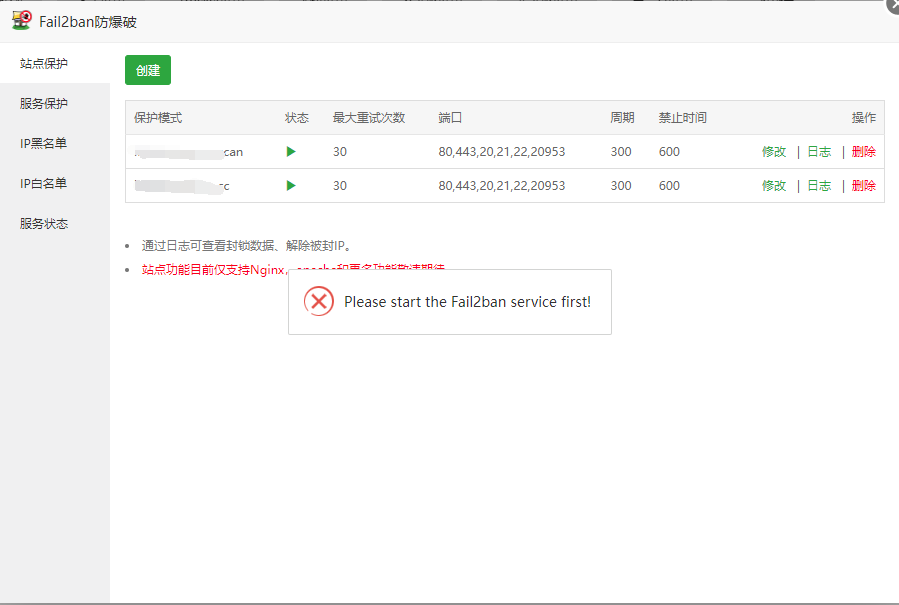Click the Fail2ban plugin logo icon
Image resolution: width=899 pixels, height=605 pixels.
point(22,20)
